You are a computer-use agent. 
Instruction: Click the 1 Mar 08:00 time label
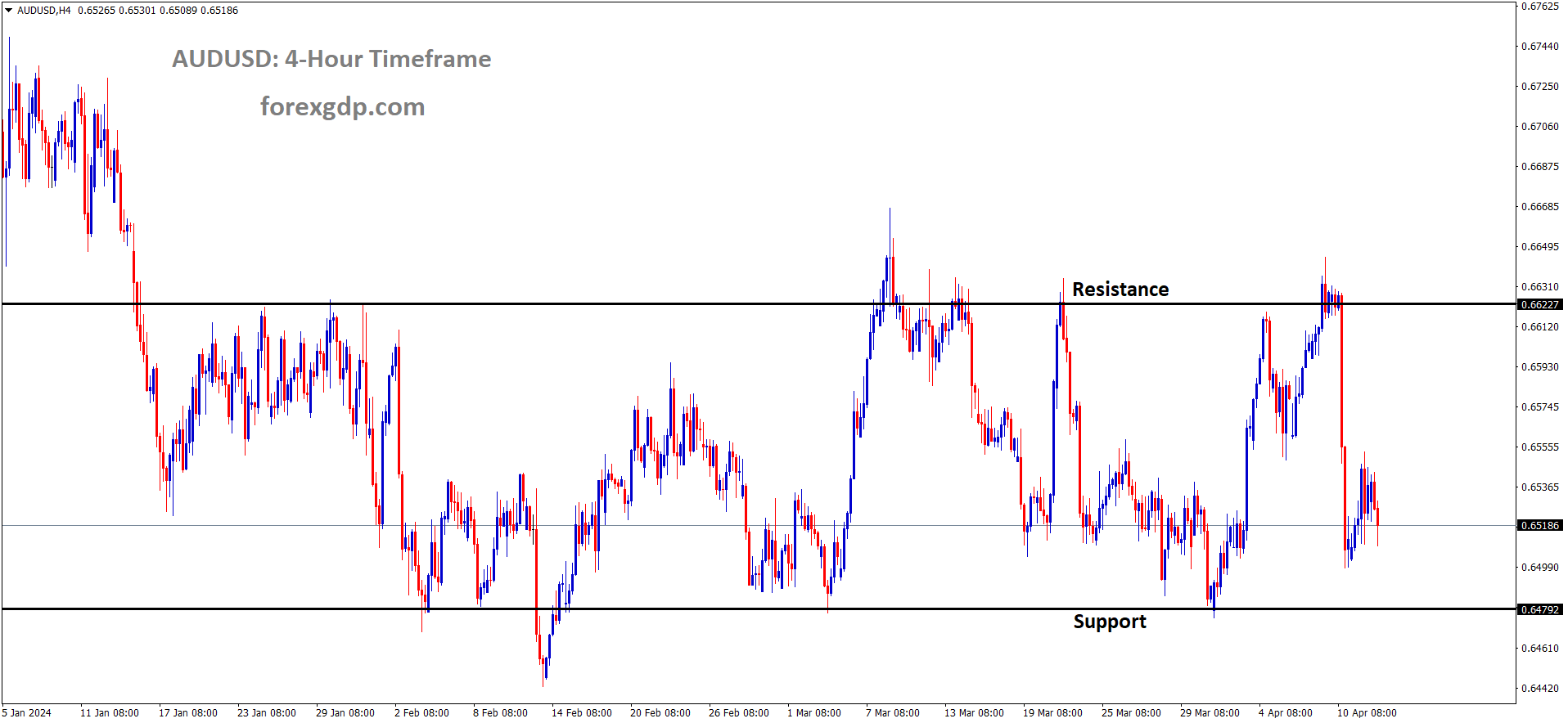pos(814,712)
